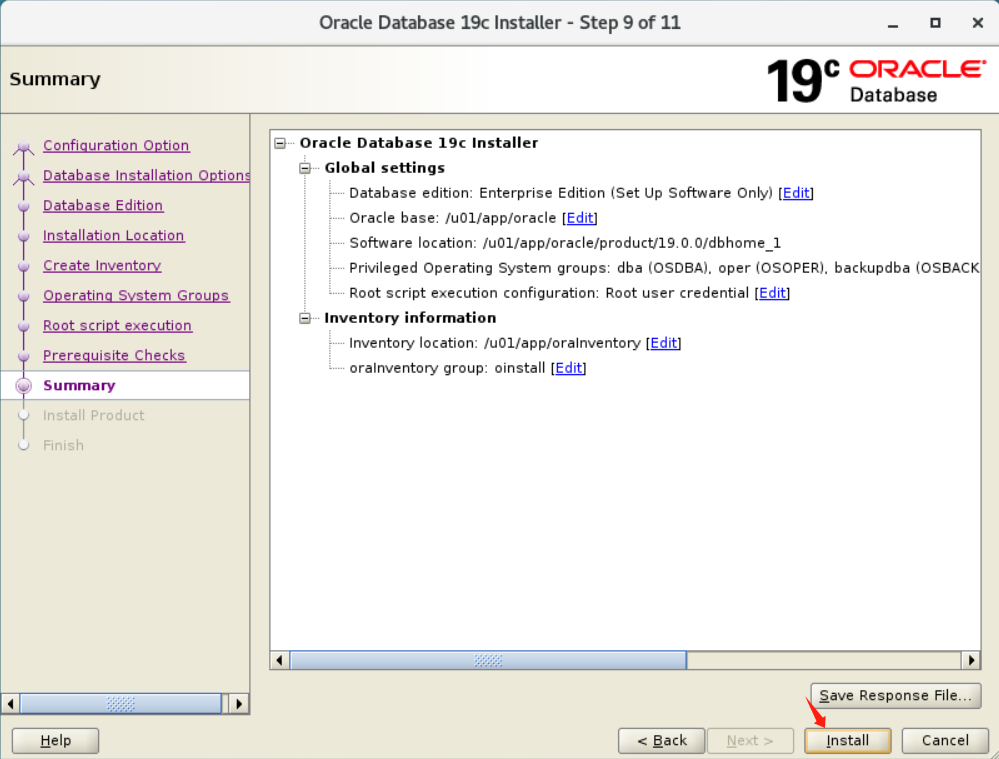The height and width of the screenshot is (759, 999).
Task: Return to Prerequisite Checks step
Action: [114, 355]
